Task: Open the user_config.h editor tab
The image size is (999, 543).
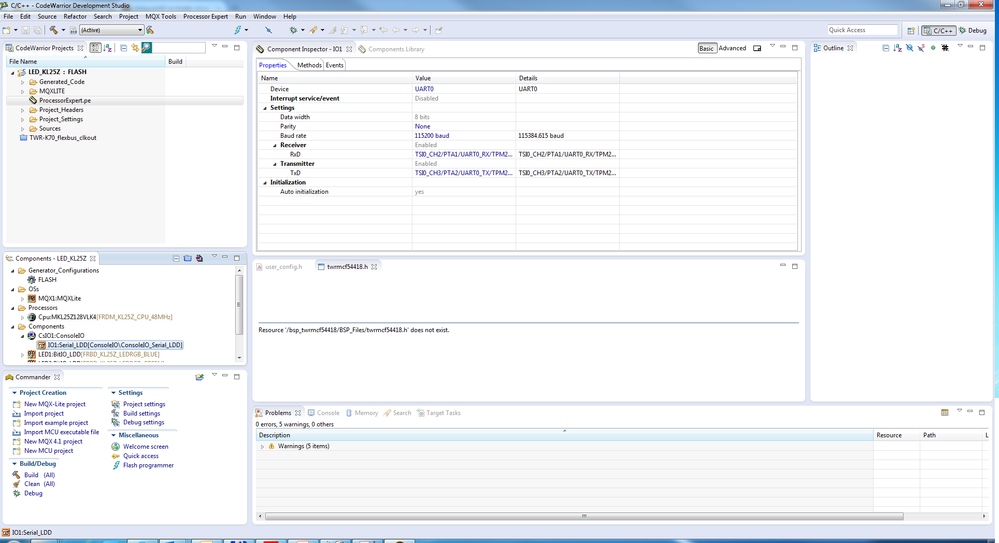Action: tap(279, 267)
